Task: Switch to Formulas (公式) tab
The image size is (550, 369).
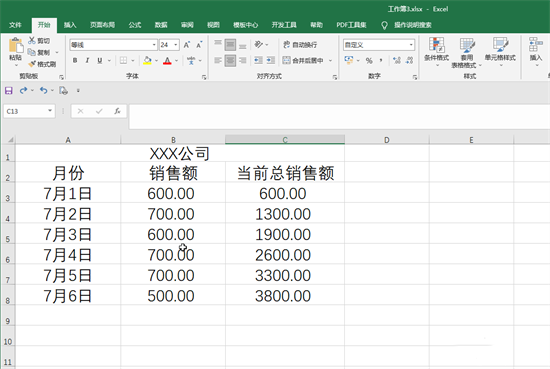Action: point(135,25)
